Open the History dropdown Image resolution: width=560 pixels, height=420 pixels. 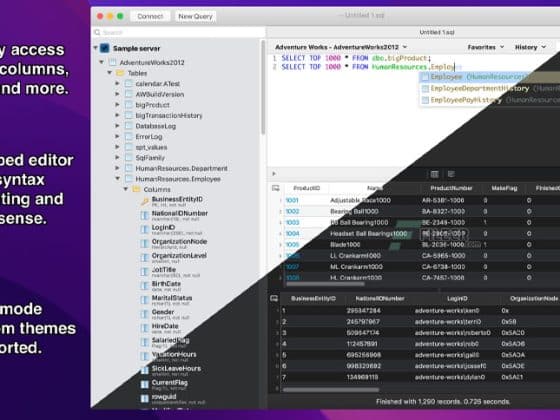pos(530,47)
